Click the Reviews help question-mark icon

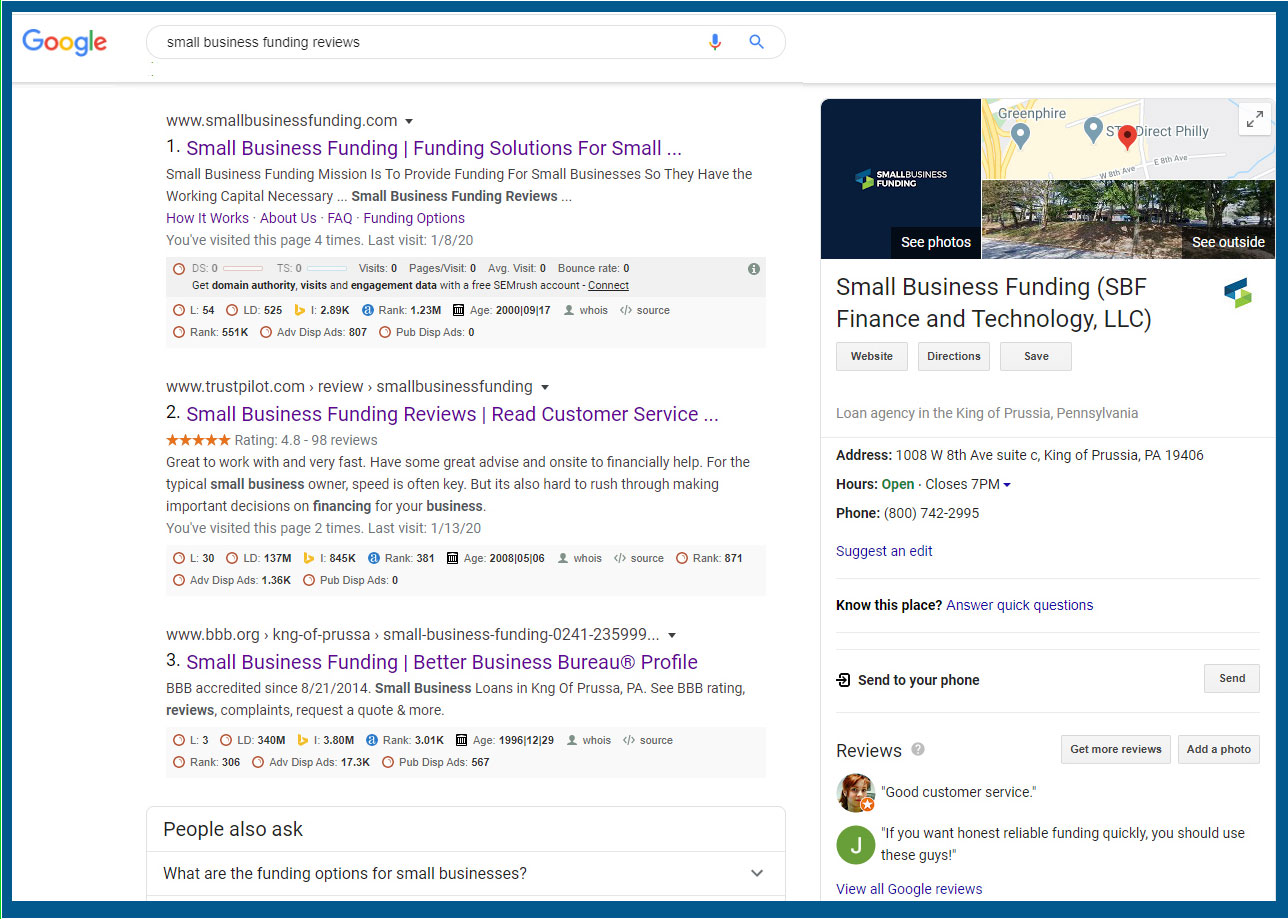pyautogui.click(x=917, y=749)
